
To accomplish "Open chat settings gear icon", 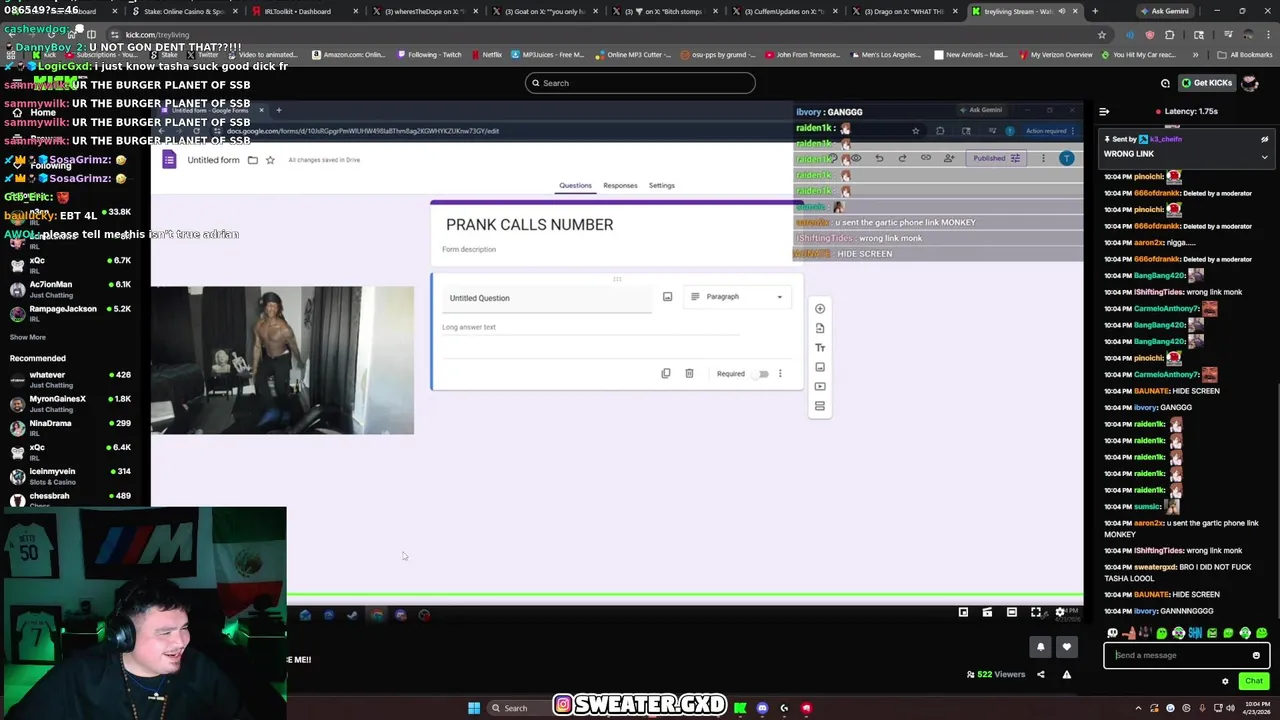I will pos(1225,681).
